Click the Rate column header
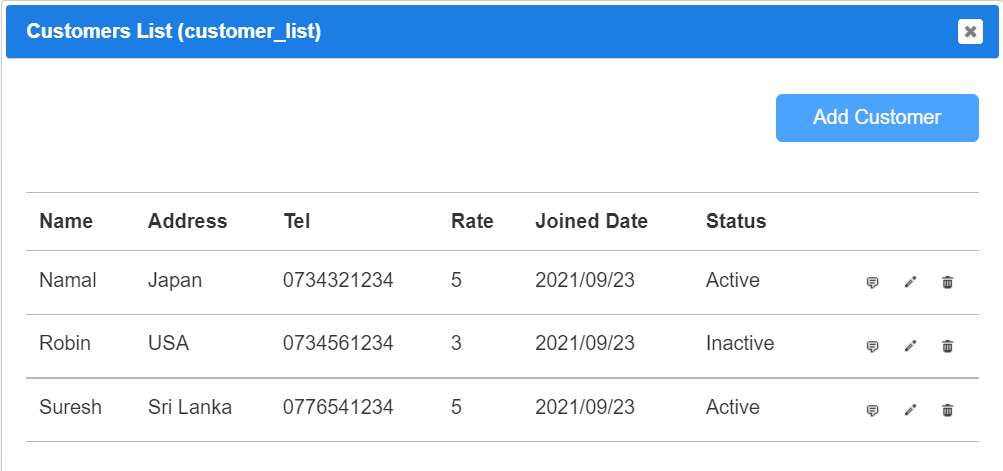 coord(472,221)
